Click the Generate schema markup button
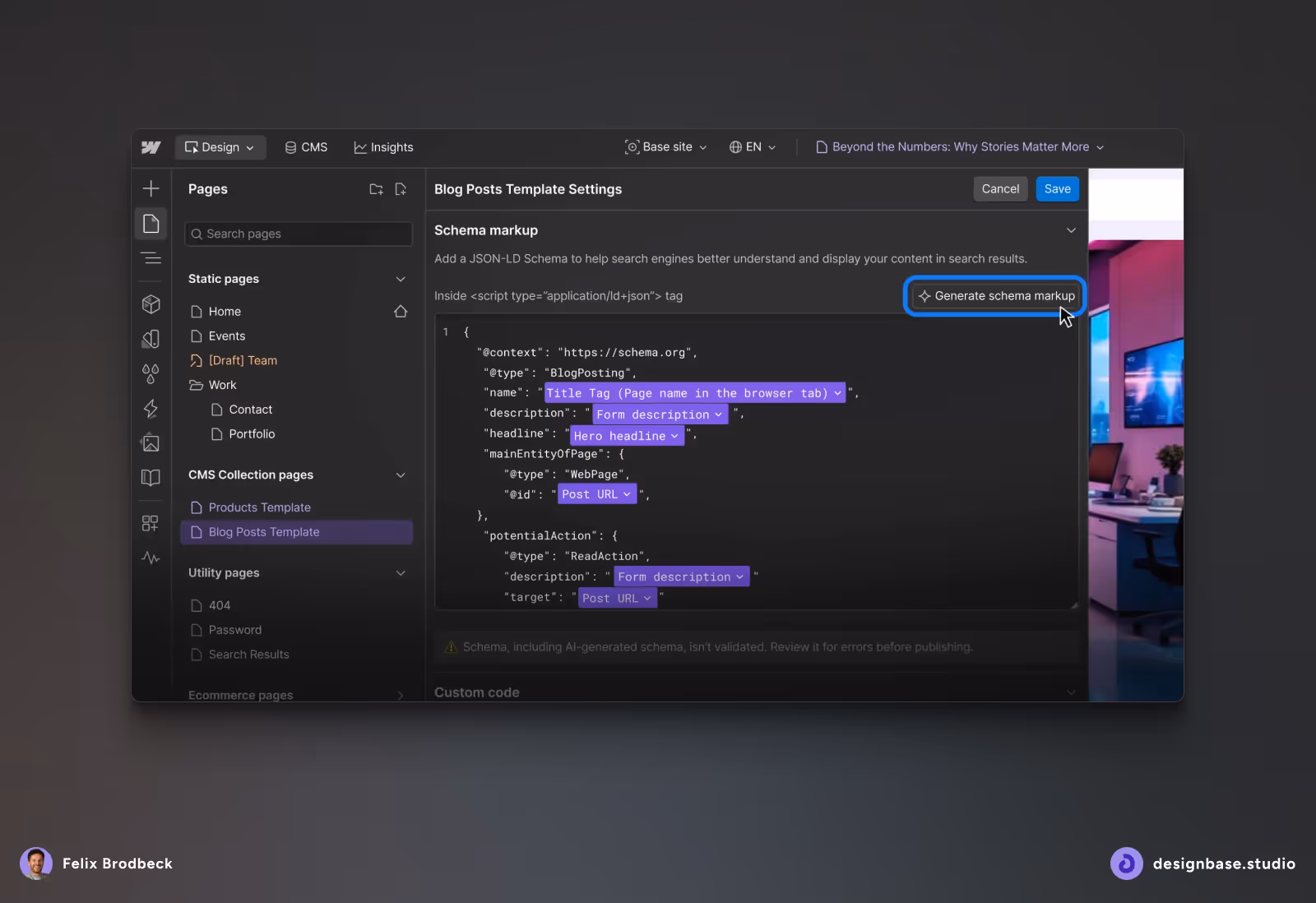 (x=994, y=296)
